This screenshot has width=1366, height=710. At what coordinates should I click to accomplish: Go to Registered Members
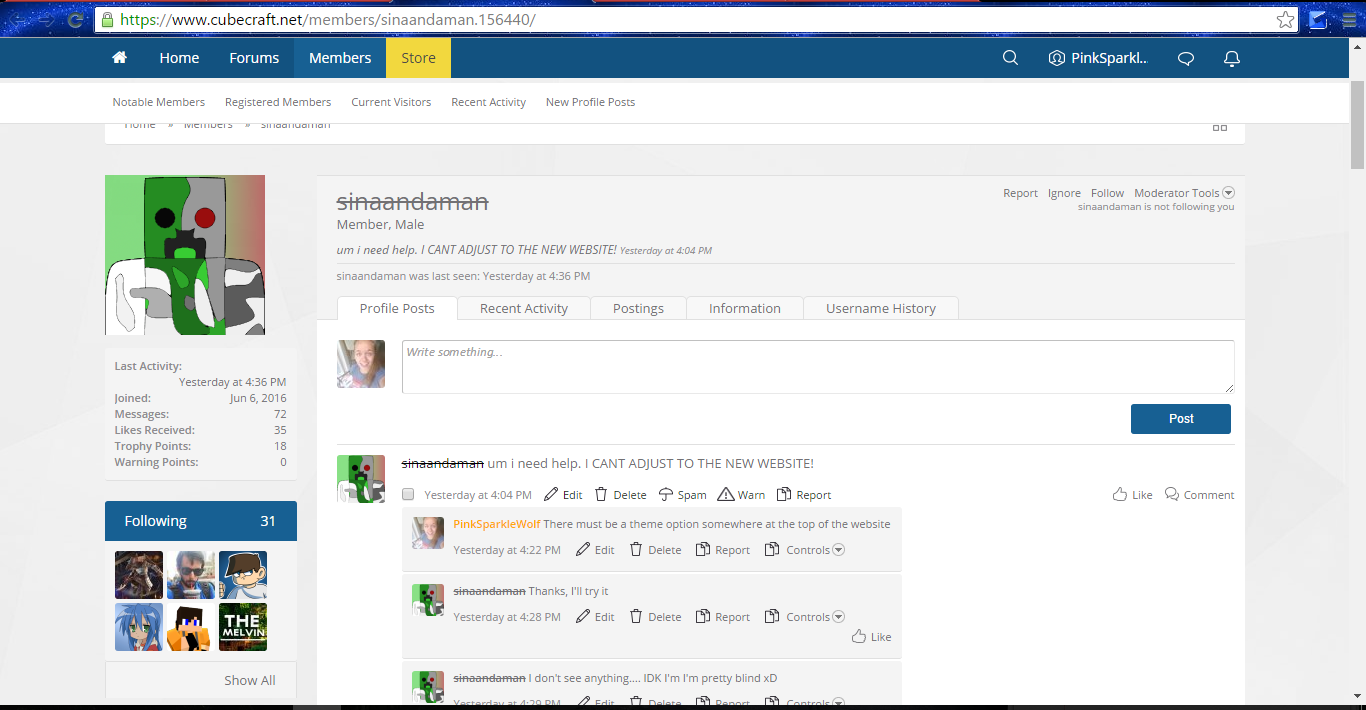coord(278,102)
